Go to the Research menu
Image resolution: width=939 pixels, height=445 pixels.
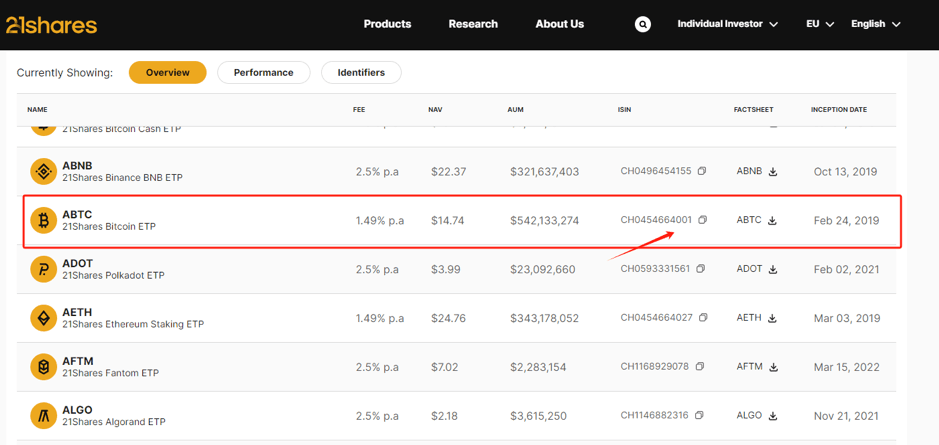point(473,24)
